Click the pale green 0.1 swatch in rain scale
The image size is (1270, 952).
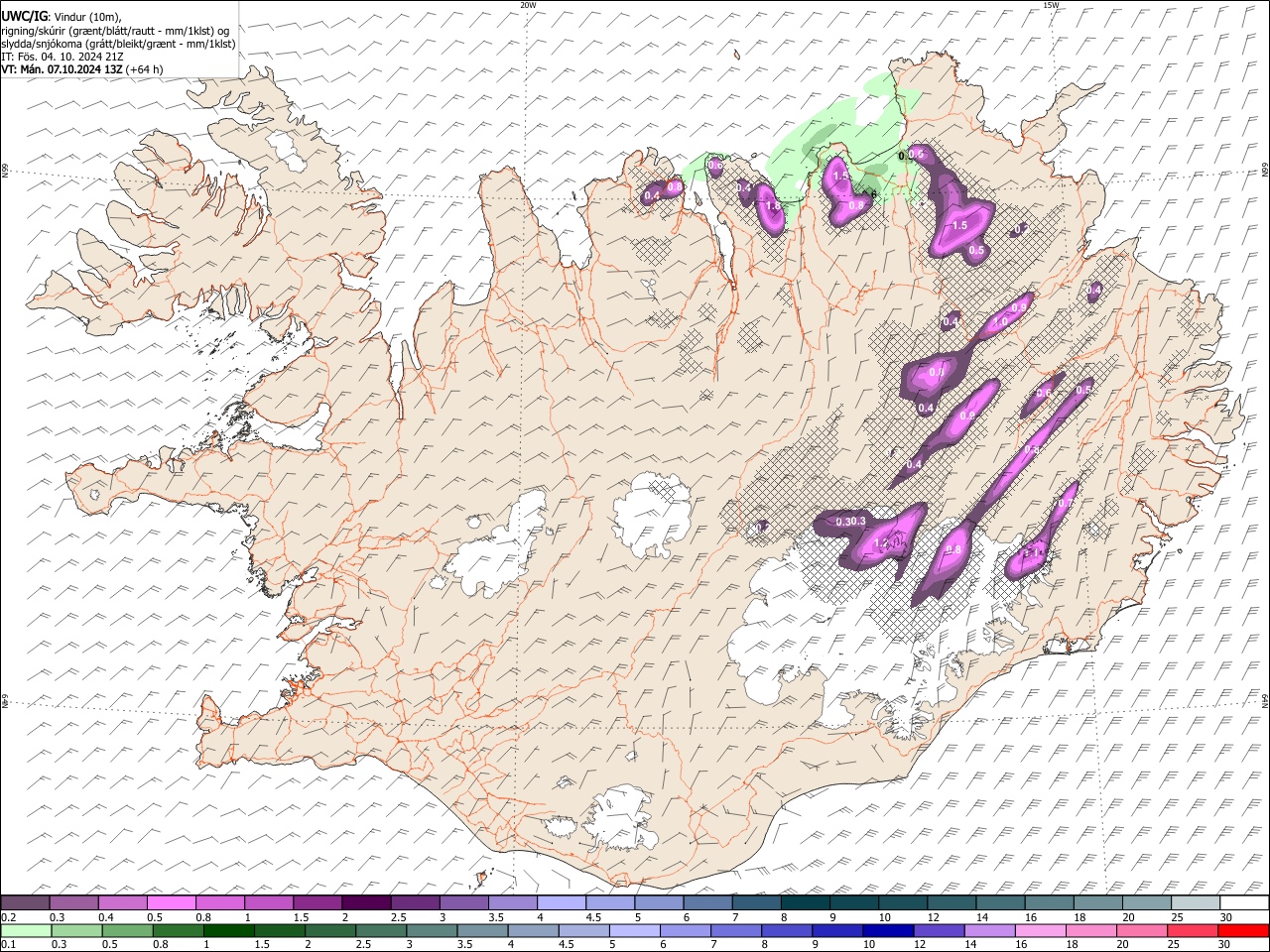tap(26, 930)
